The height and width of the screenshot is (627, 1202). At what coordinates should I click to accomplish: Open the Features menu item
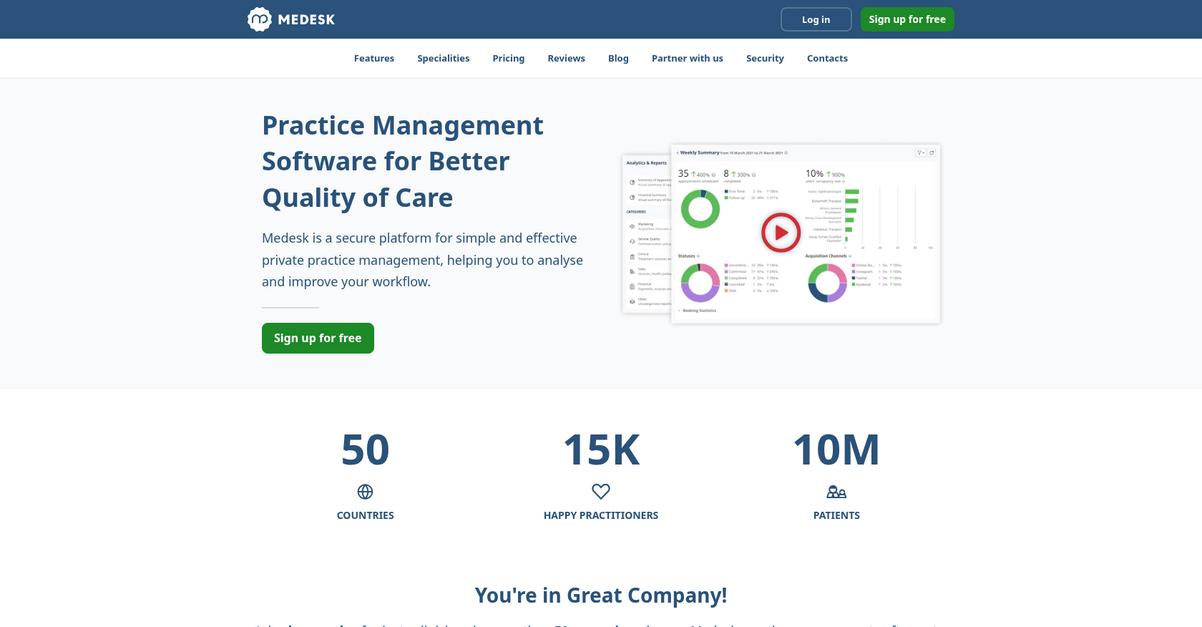(x=374, y=58)
